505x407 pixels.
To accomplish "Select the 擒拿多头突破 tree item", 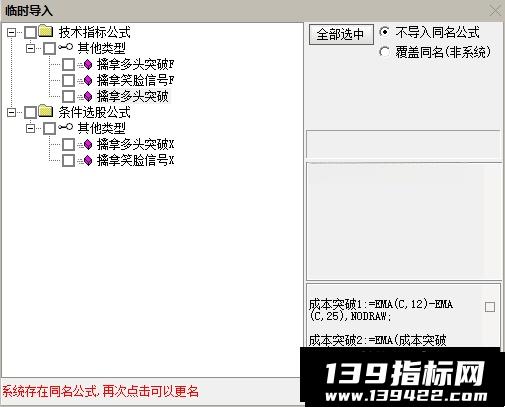I will click(132, 96).
